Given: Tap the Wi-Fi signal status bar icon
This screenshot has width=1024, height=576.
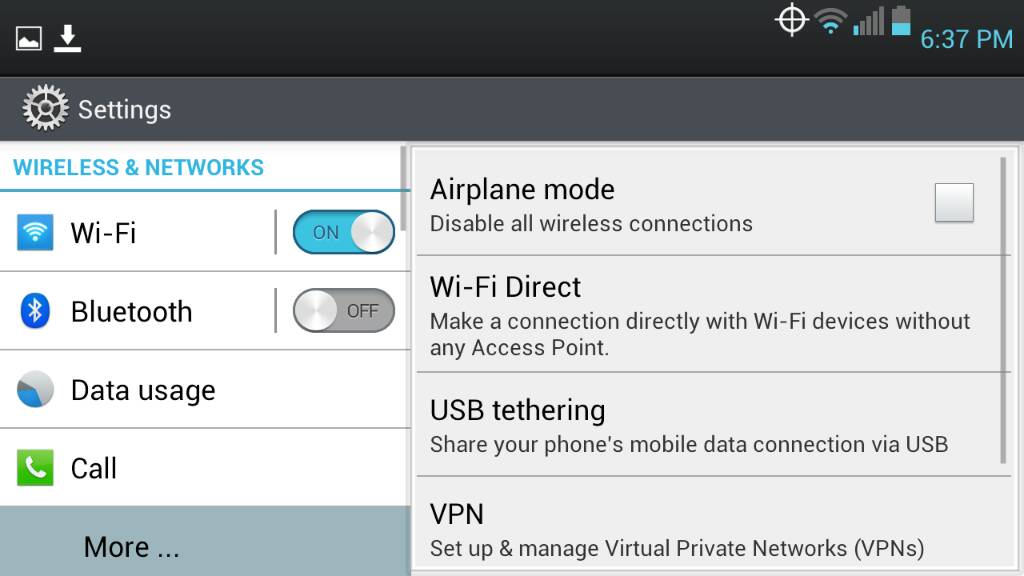Looking at the screenshot, I should [831, 22].
